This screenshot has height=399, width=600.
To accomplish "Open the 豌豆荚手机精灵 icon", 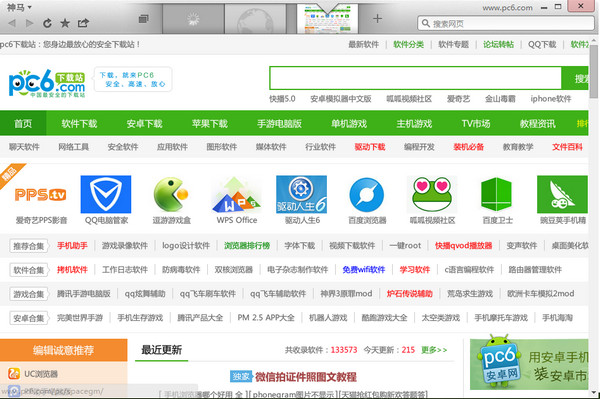I will (562, 194).
